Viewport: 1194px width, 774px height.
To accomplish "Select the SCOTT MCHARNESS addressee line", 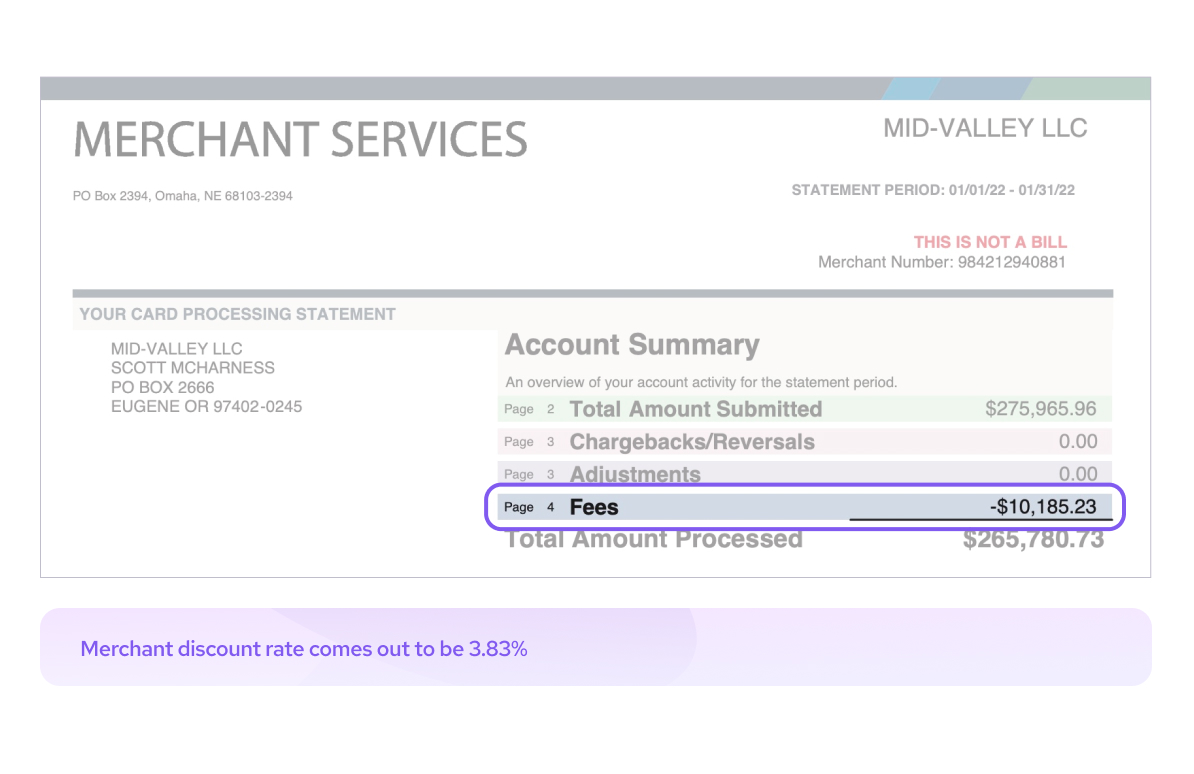I will 193,368.
